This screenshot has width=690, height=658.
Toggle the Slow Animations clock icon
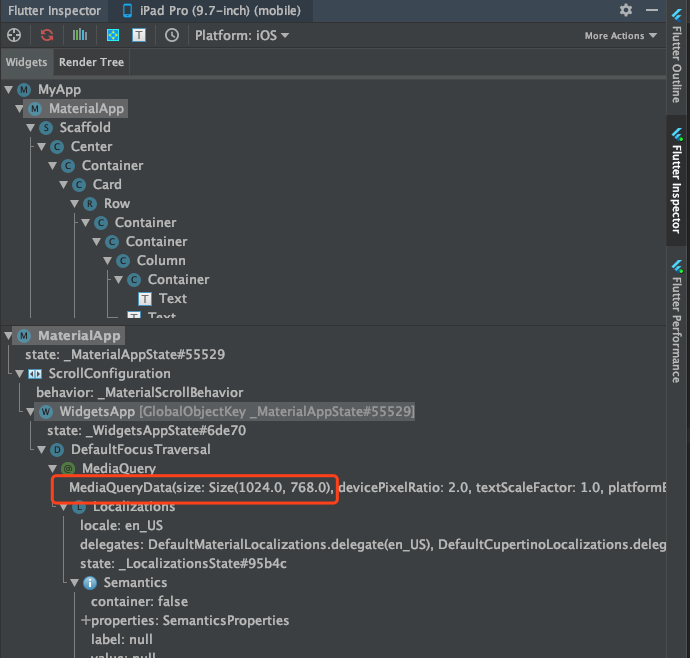pos(172,35)
